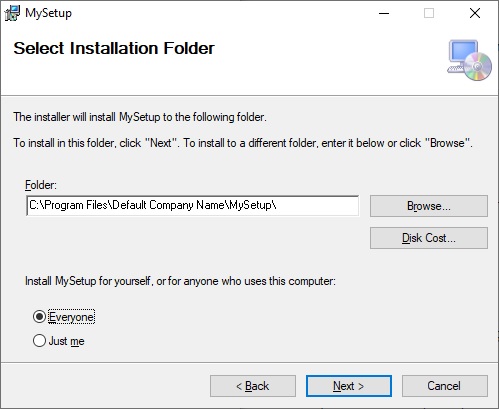Cancel the installation

coord(445,386)
